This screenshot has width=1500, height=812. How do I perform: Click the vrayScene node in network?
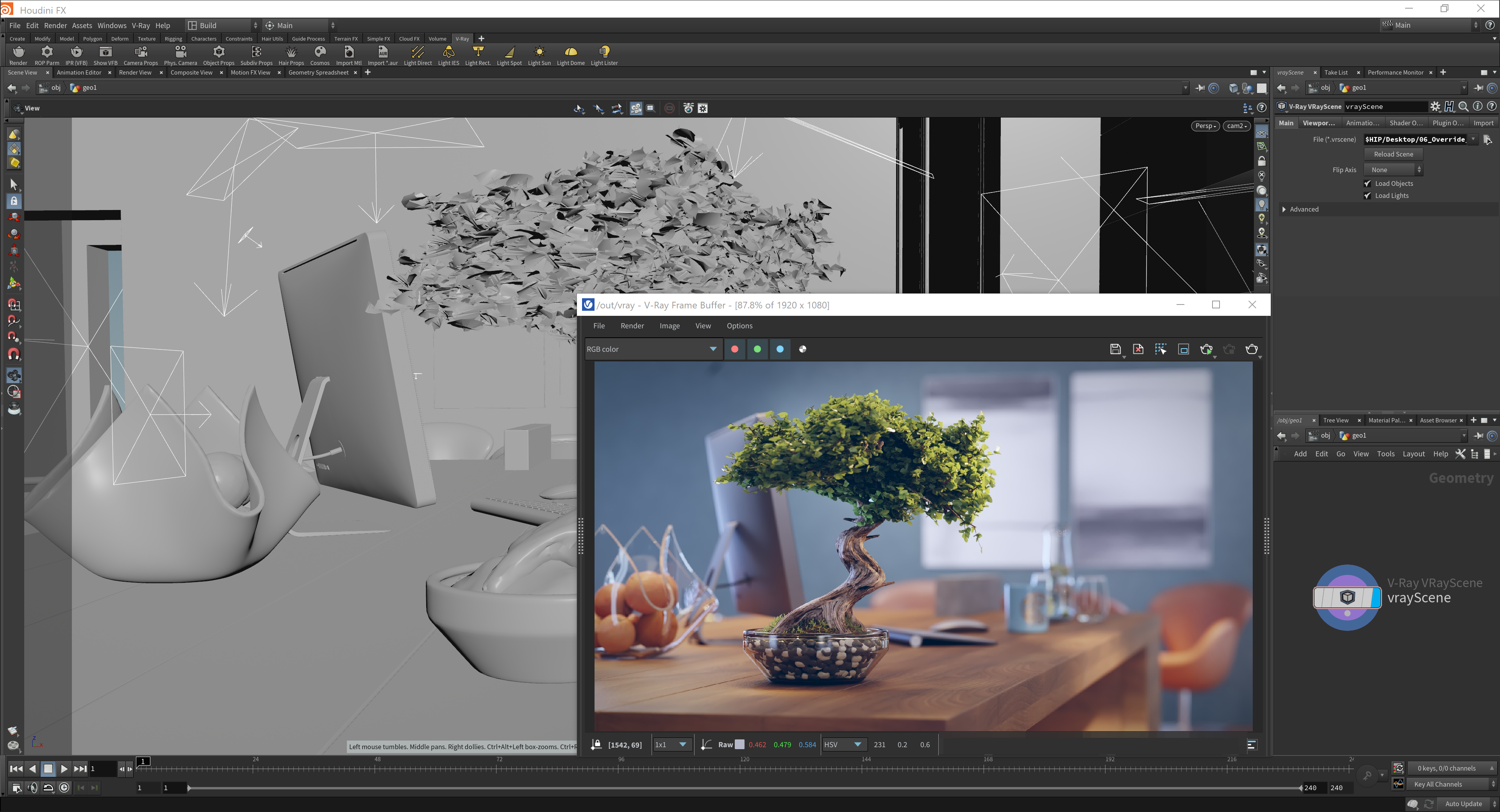tap(1347, 597)
